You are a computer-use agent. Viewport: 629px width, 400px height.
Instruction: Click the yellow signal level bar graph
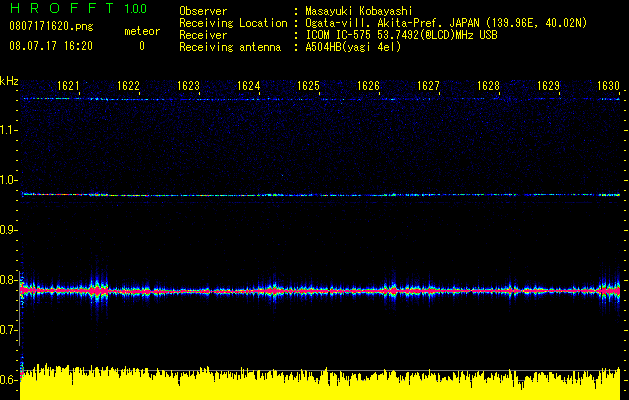(320, 383)
